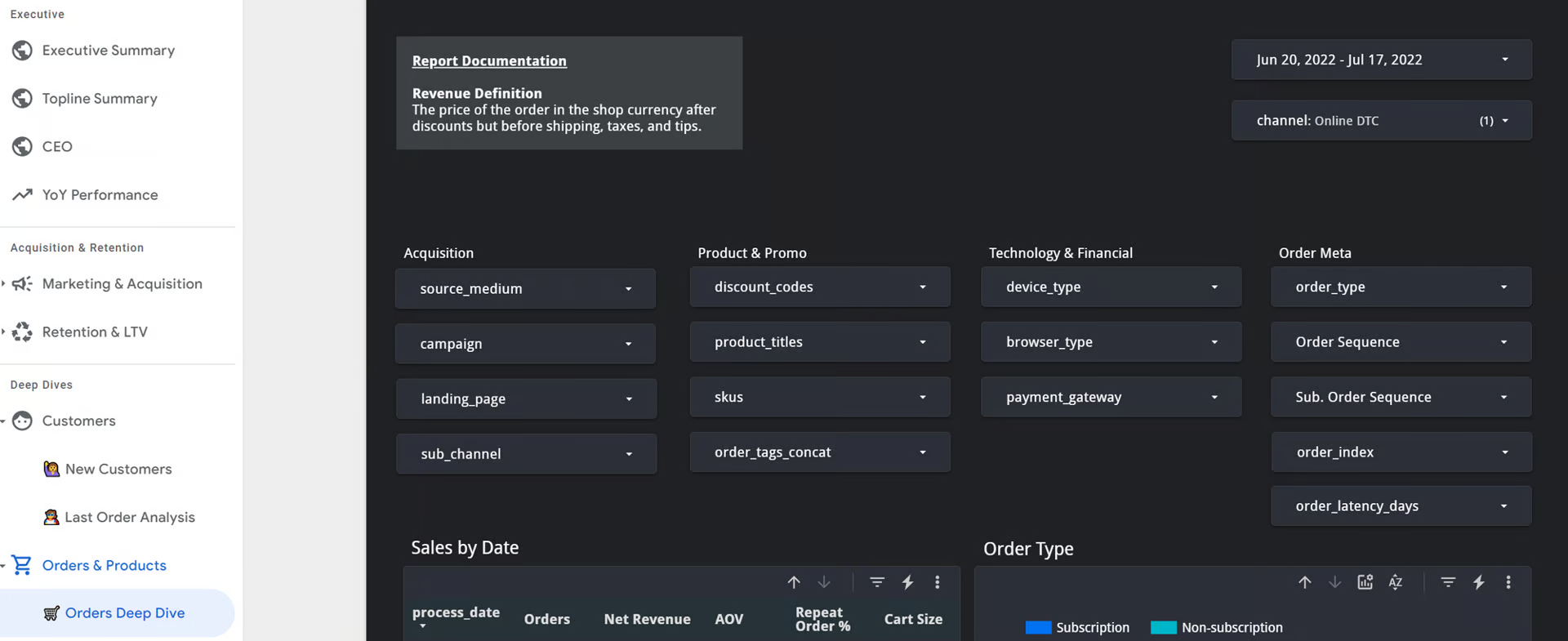Viewport: 1568px width, 641px height.
Task: Sort table by process_date column header
Action: pyautogui.click(x=456, y=612)
